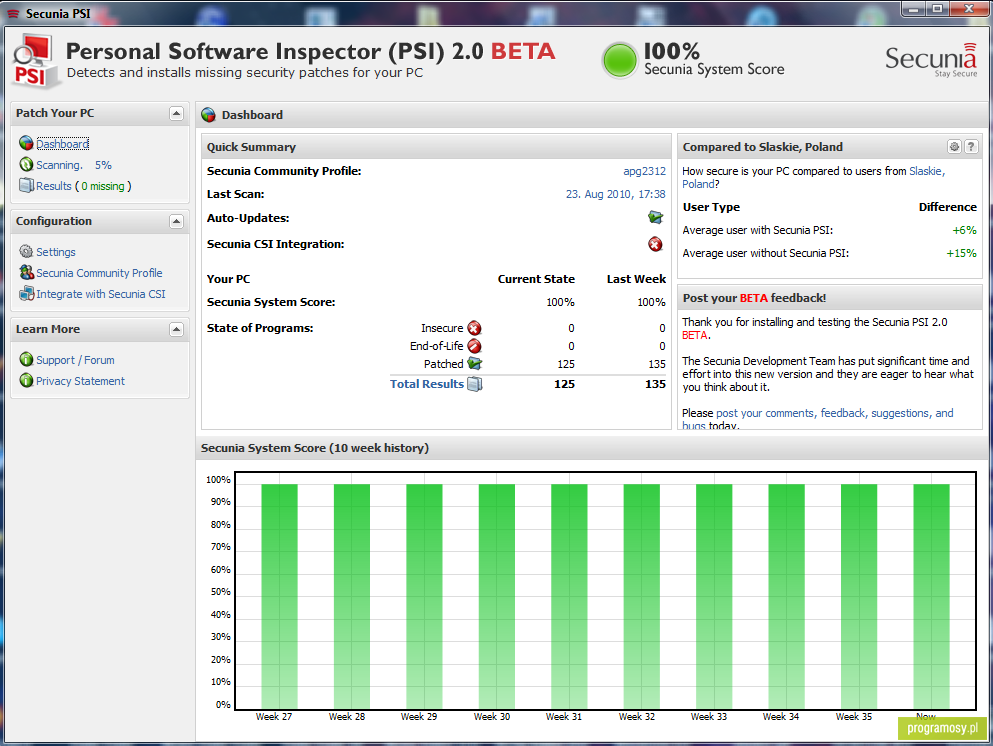Click the Total Results list icon

[474, 384]
